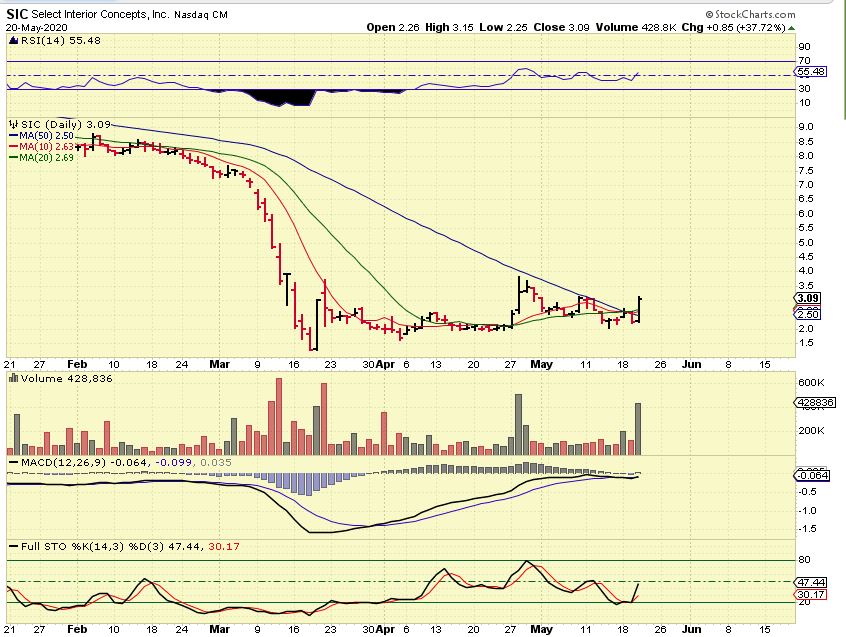Click the RSI(14) 55.48 panel label
The height and width of the screenshot is (637, 846).
(60, 40)
